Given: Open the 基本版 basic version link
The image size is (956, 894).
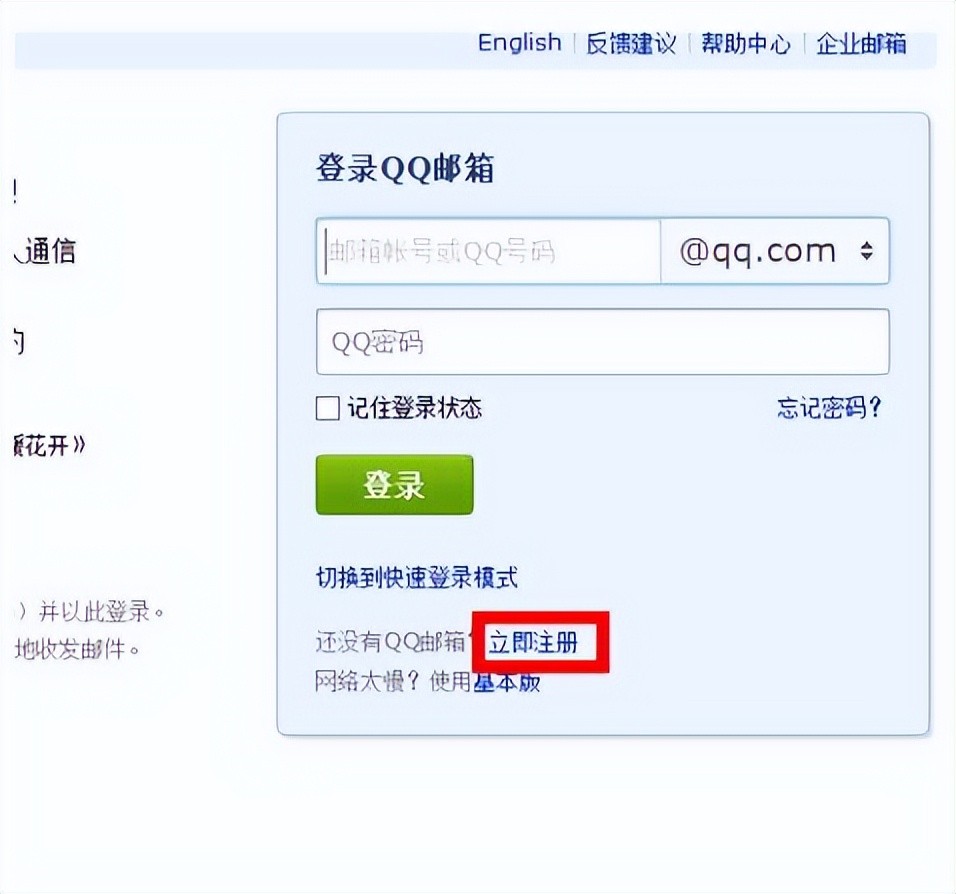Looking at the screenshot, I should (x=507, y=683).
